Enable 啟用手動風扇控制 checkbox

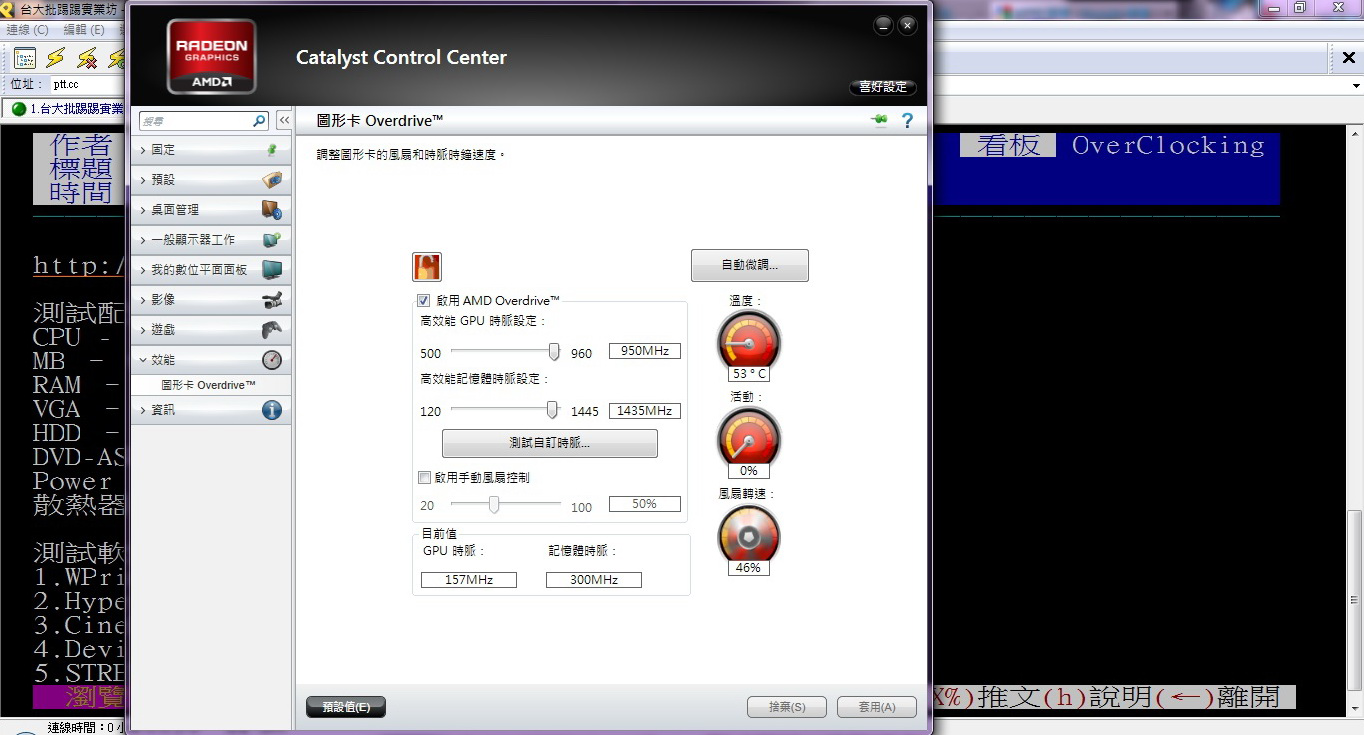(424, 478)
